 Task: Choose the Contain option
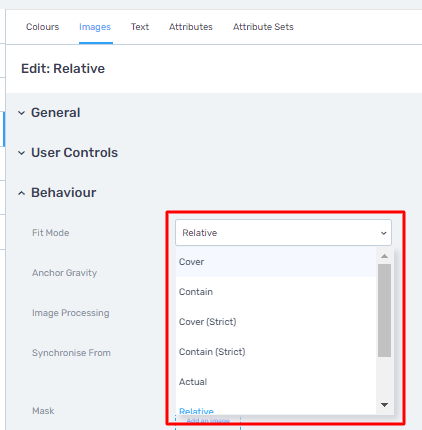coord(276,292)
